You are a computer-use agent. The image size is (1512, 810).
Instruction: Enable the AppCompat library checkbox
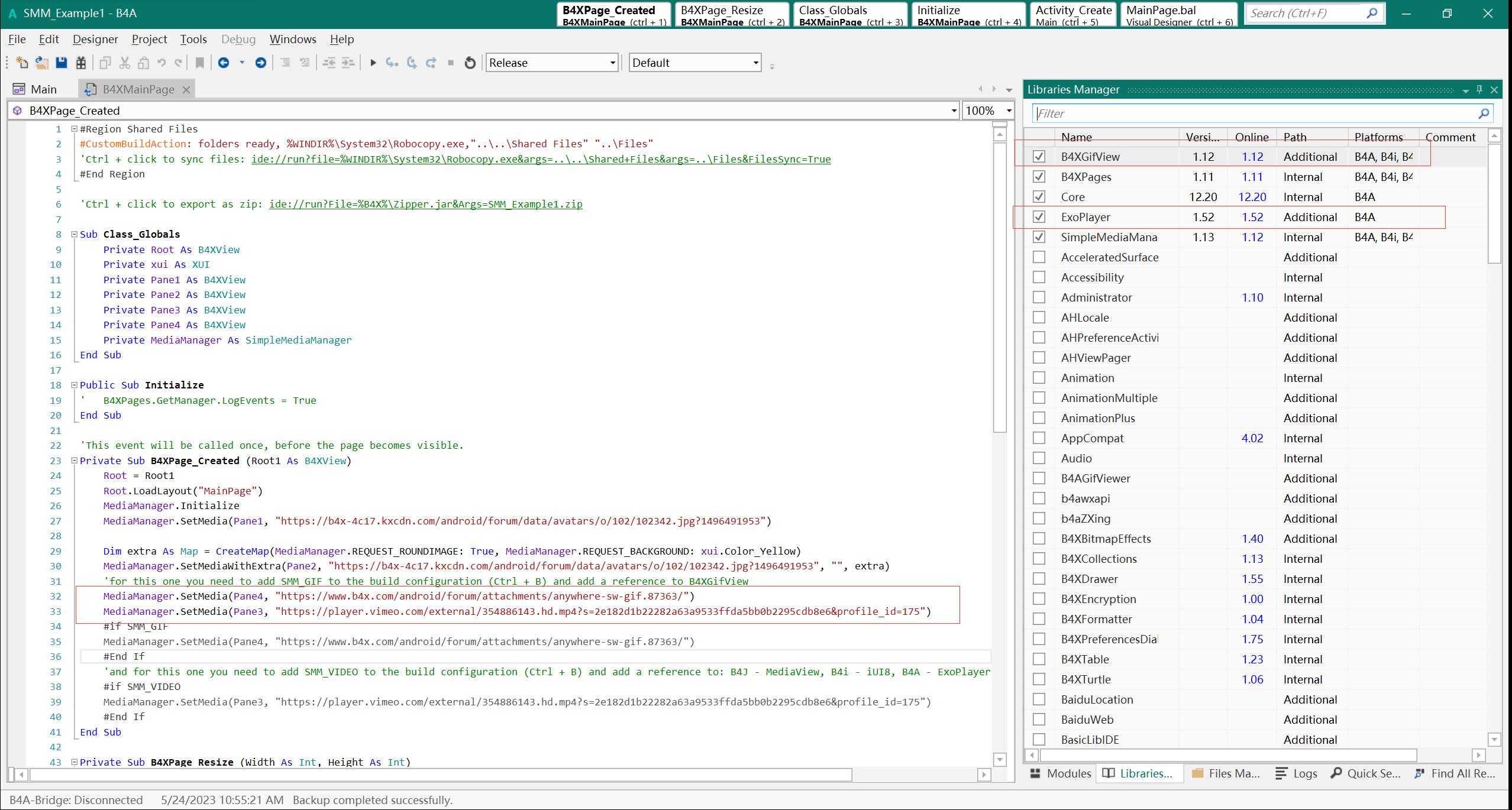(x=1039, y=438)
